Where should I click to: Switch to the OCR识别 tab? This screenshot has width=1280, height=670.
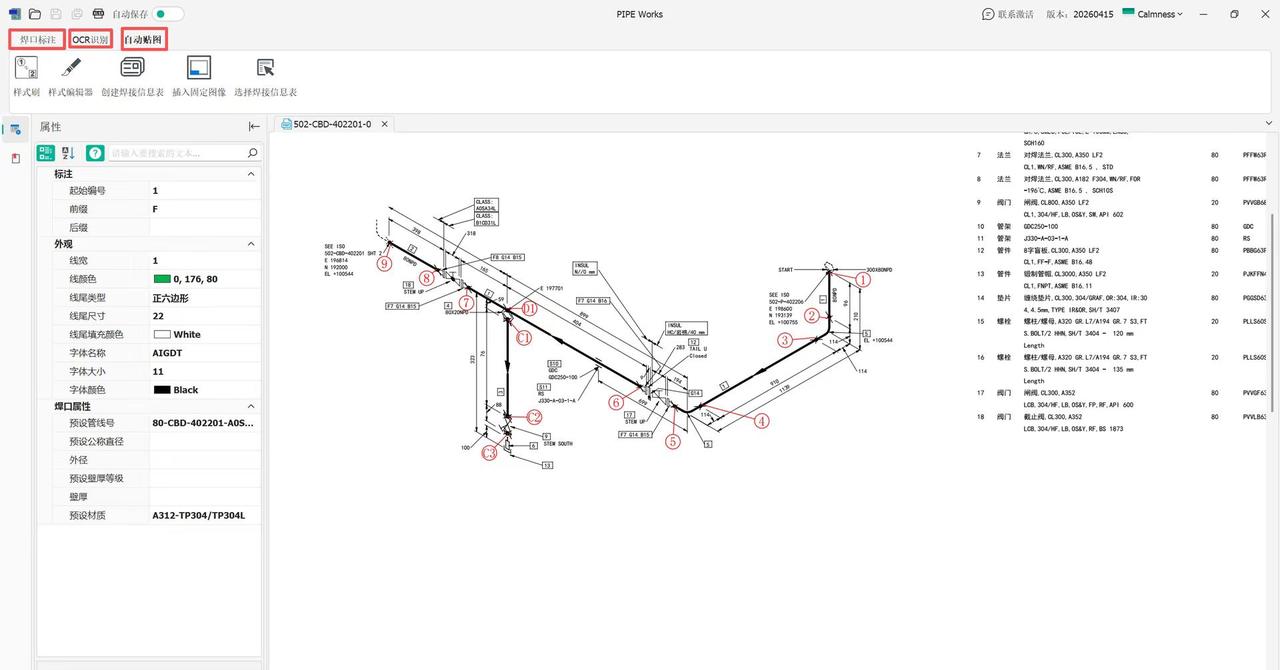(x=91, y=39)
